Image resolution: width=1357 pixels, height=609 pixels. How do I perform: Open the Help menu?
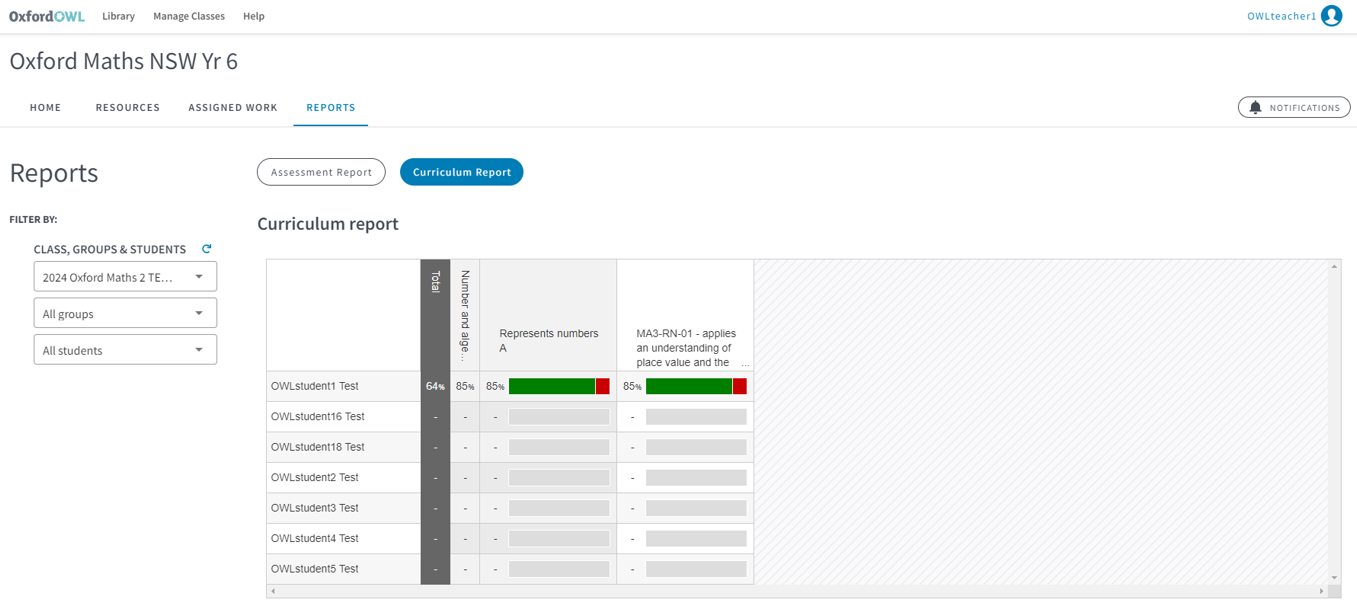coord(254,16)
